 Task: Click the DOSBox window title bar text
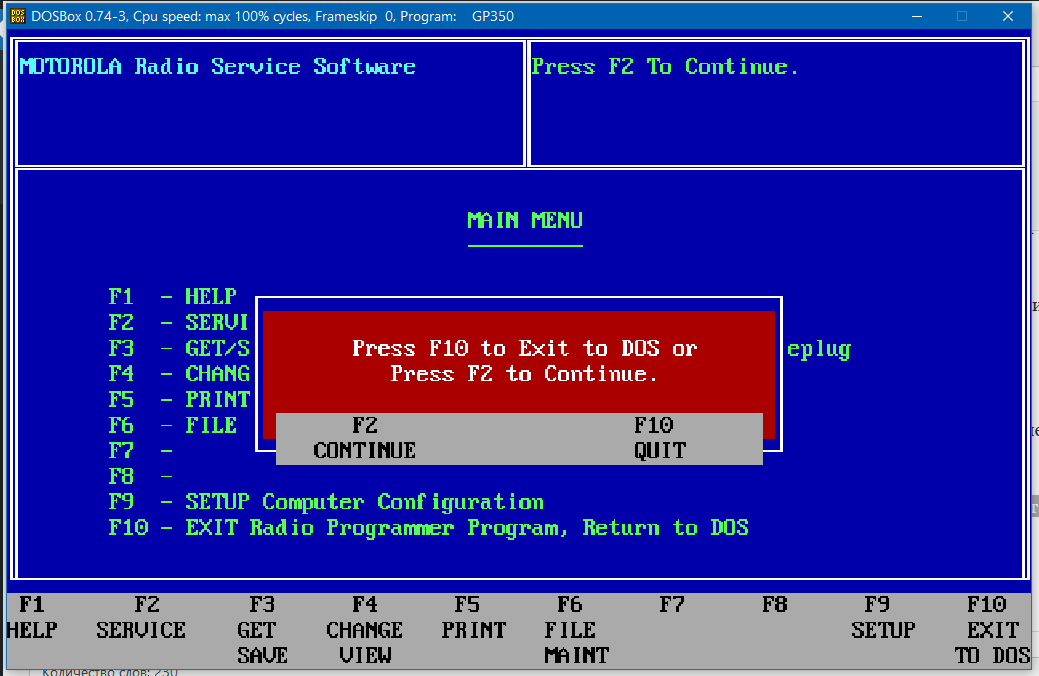click(272, 16)
